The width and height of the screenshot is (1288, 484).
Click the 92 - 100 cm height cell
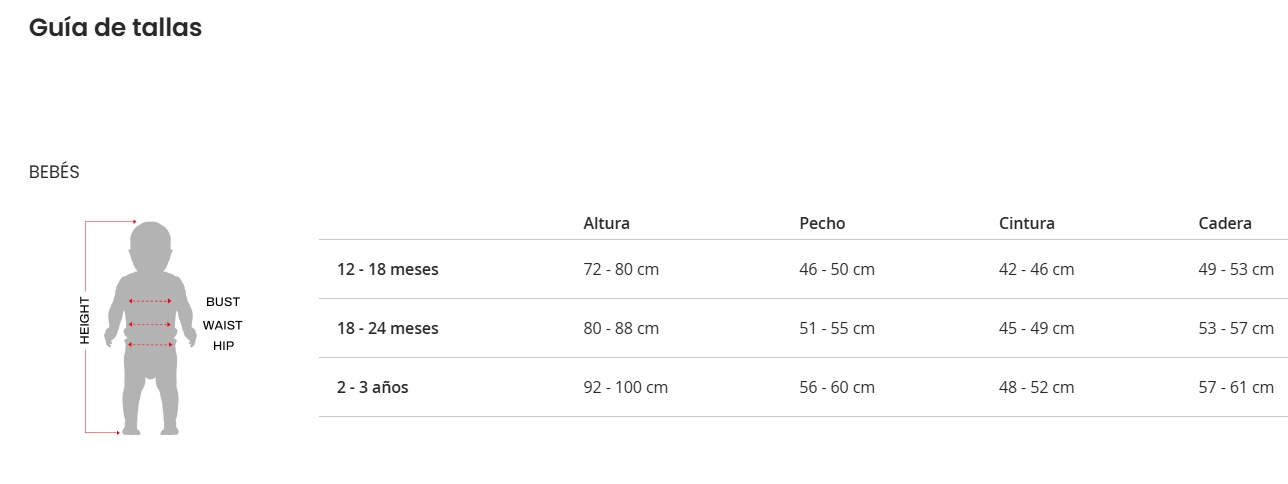(x=625, y=387)
